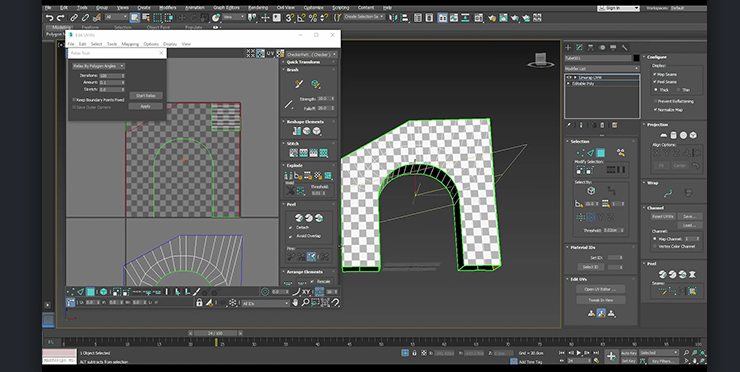Expand the Editable Poly modifier entry
This screenshot has width=740, height=372.
569,84
